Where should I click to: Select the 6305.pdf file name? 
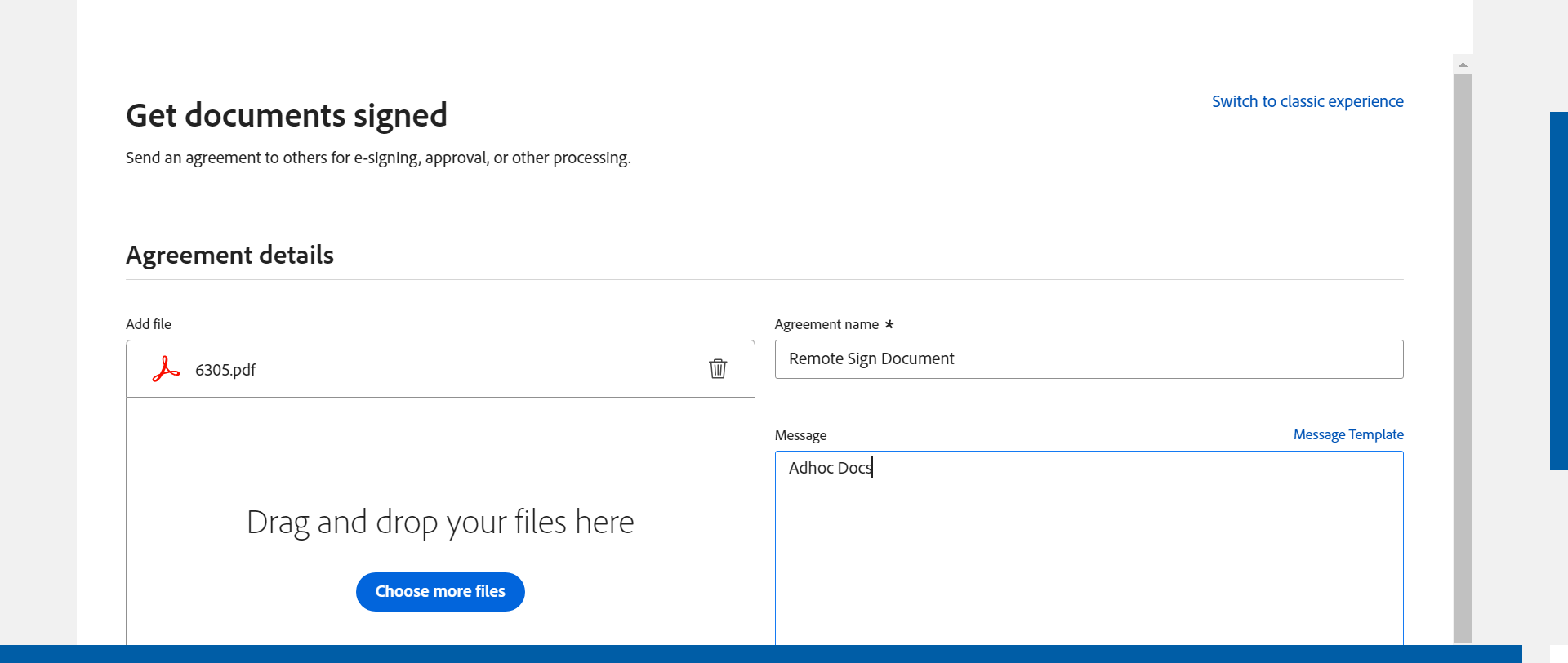pos(225,370)
